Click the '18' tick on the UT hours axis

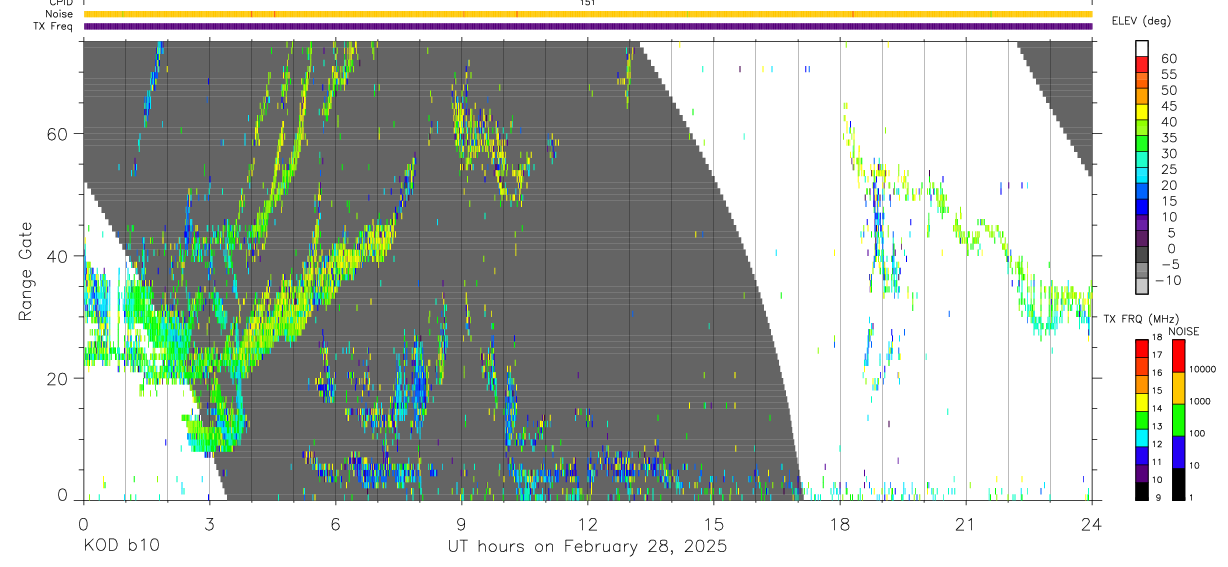(839, 524)
